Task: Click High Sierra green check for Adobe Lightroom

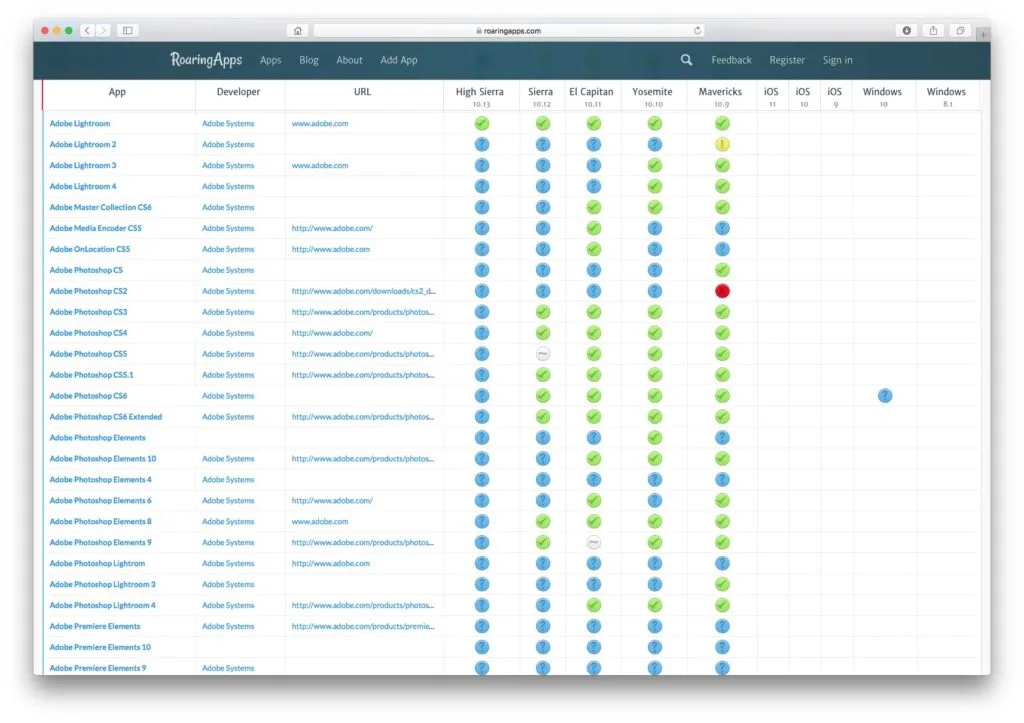Action: click(x=481, y=123)
